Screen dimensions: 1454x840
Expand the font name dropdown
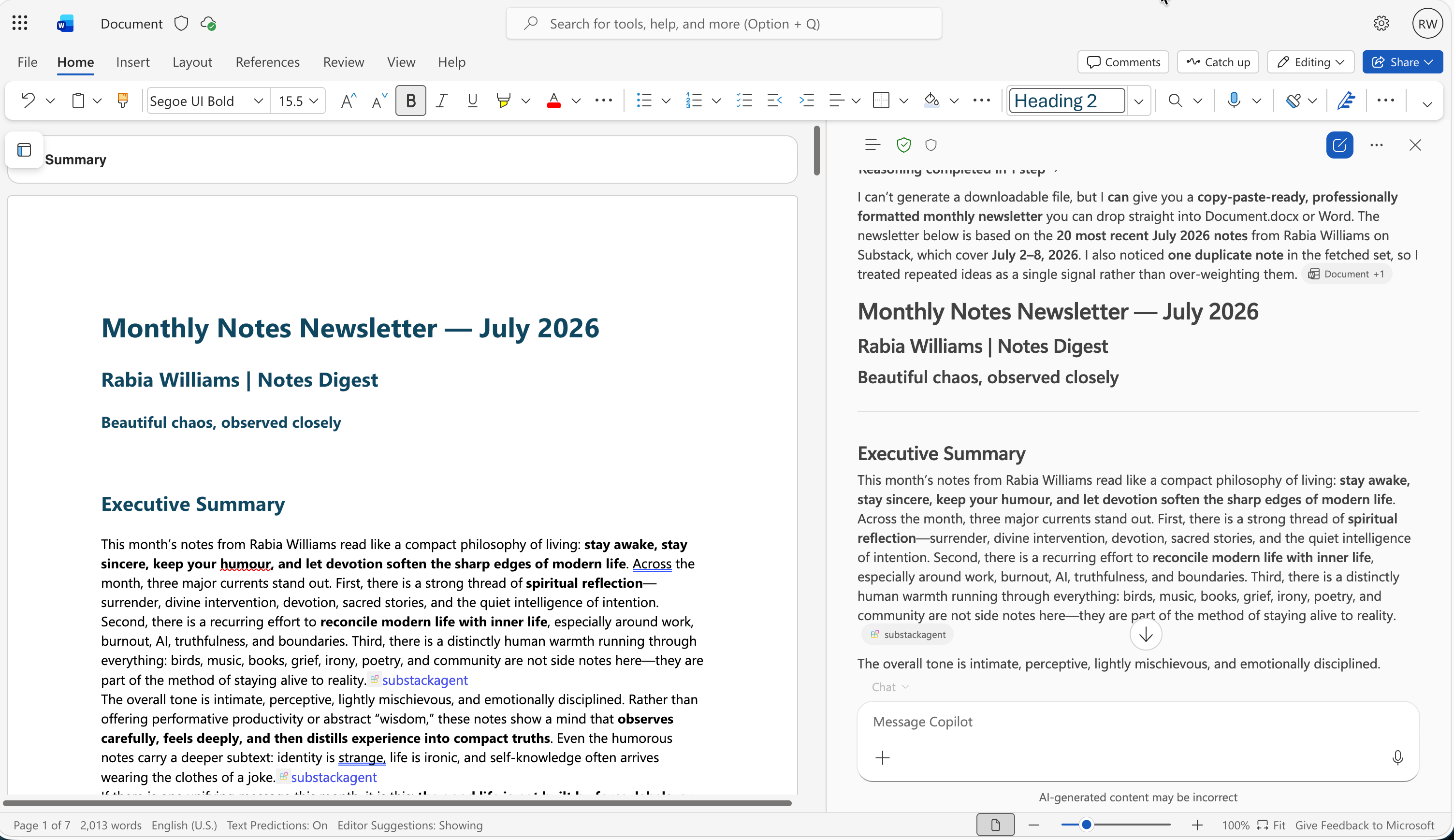tap(259, 101)
